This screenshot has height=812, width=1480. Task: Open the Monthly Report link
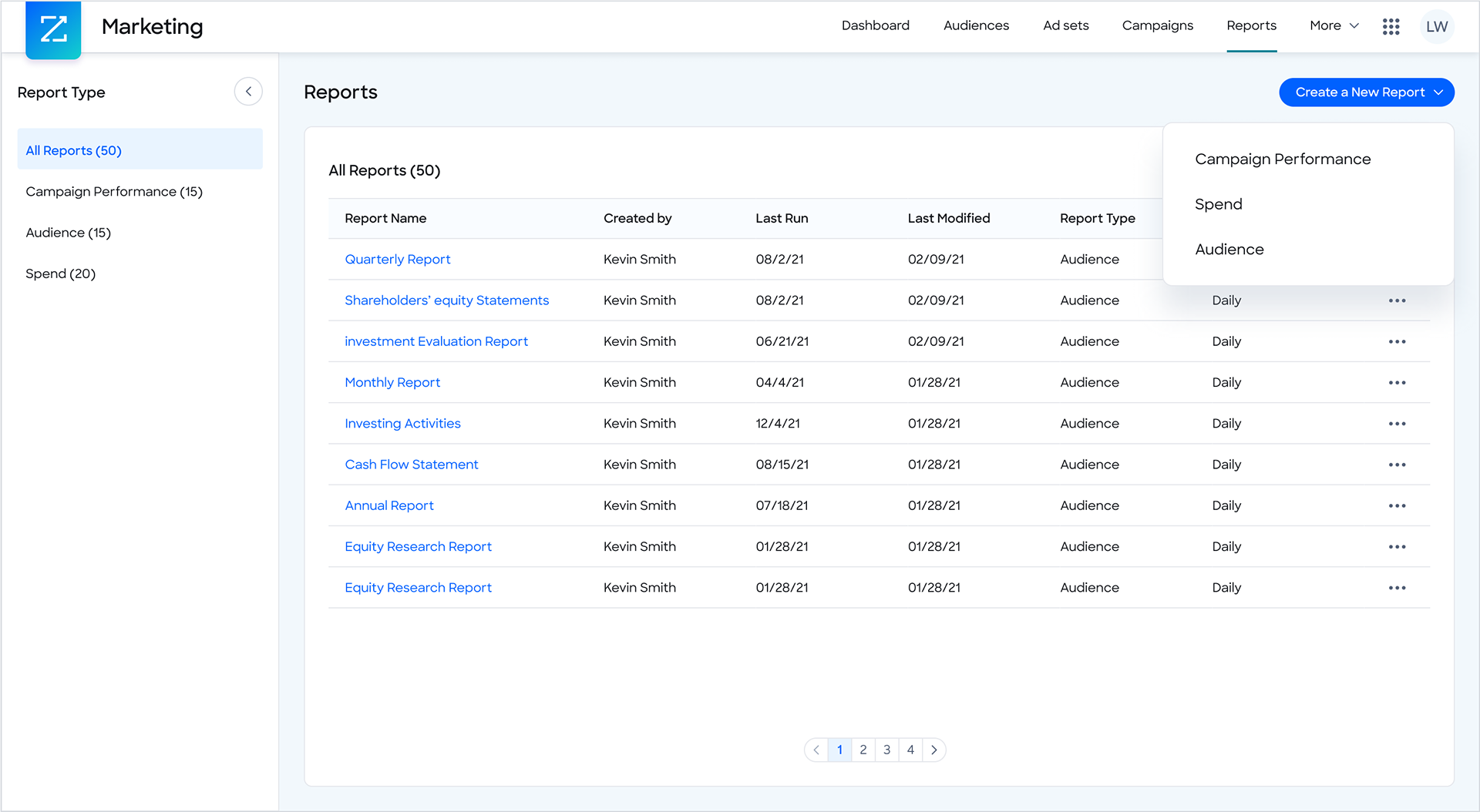pos(392,382)
